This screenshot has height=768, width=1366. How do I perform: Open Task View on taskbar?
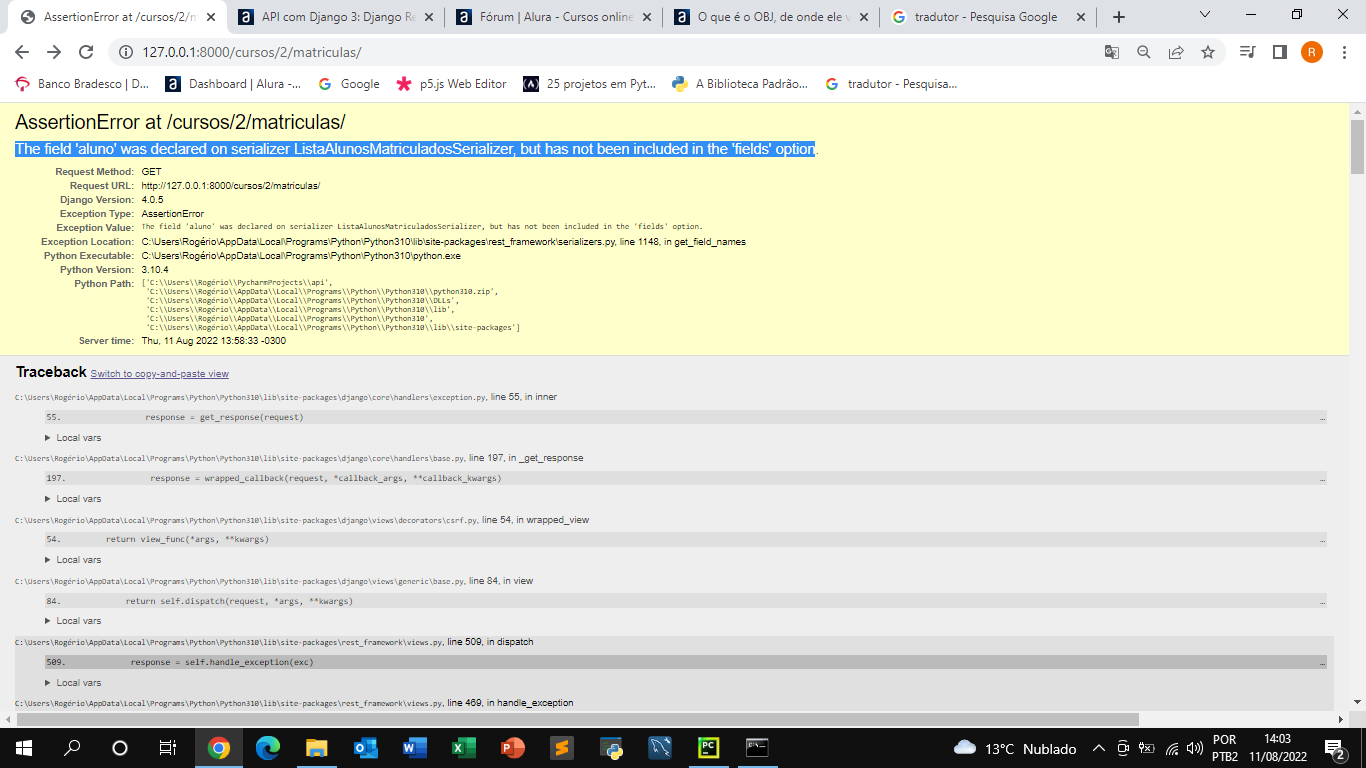click(x=168, y=748)
